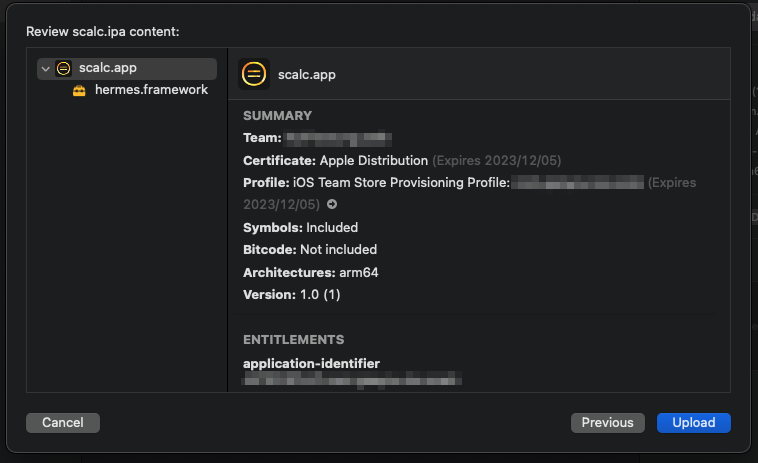
Task: Go back with the Previous button
Action: (607, 423)
